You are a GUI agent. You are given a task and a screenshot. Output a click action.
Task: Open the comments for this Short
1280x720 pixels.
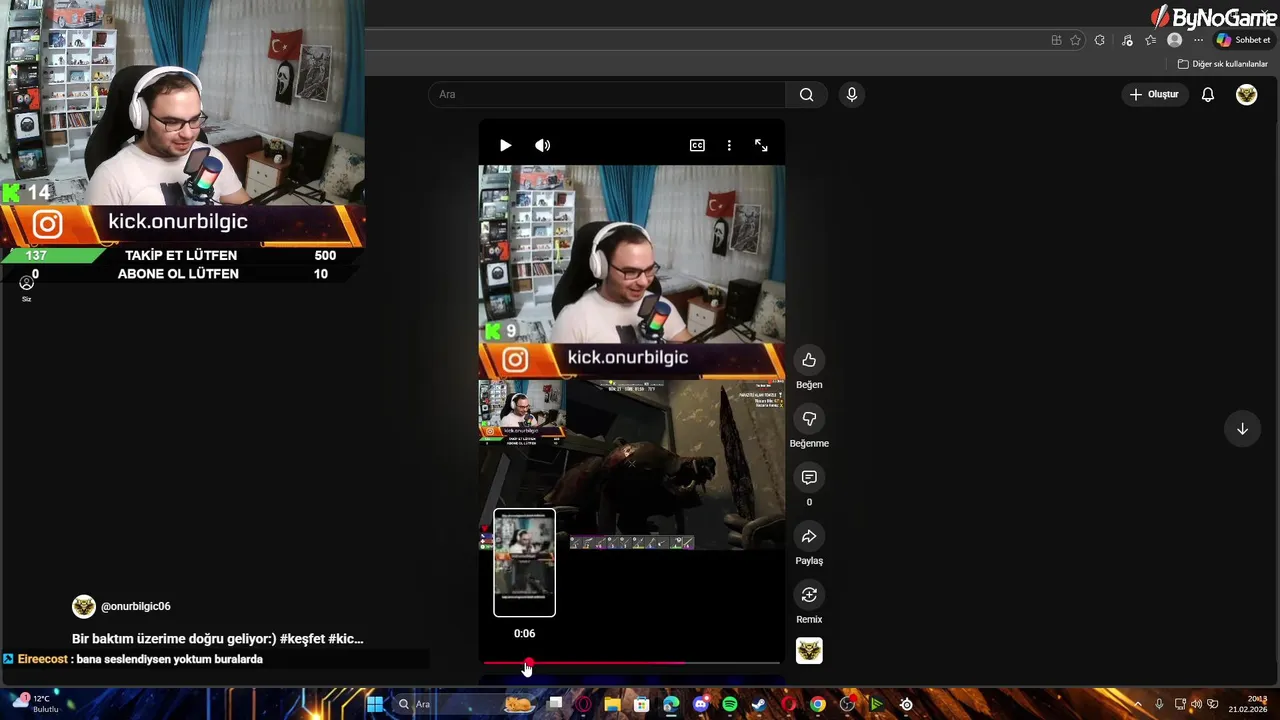(809, 477)
